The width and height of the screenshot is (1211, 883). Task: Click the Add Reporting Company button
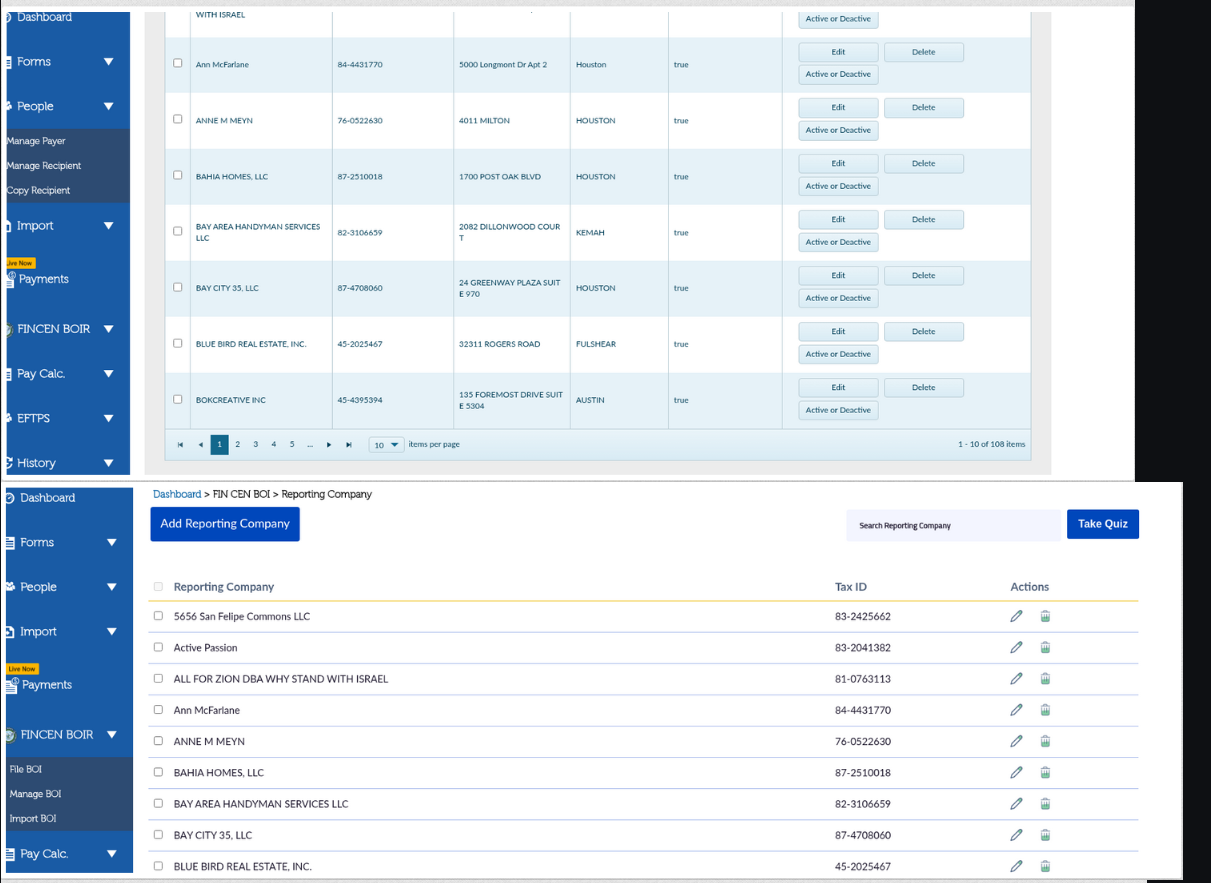[225, 524]
